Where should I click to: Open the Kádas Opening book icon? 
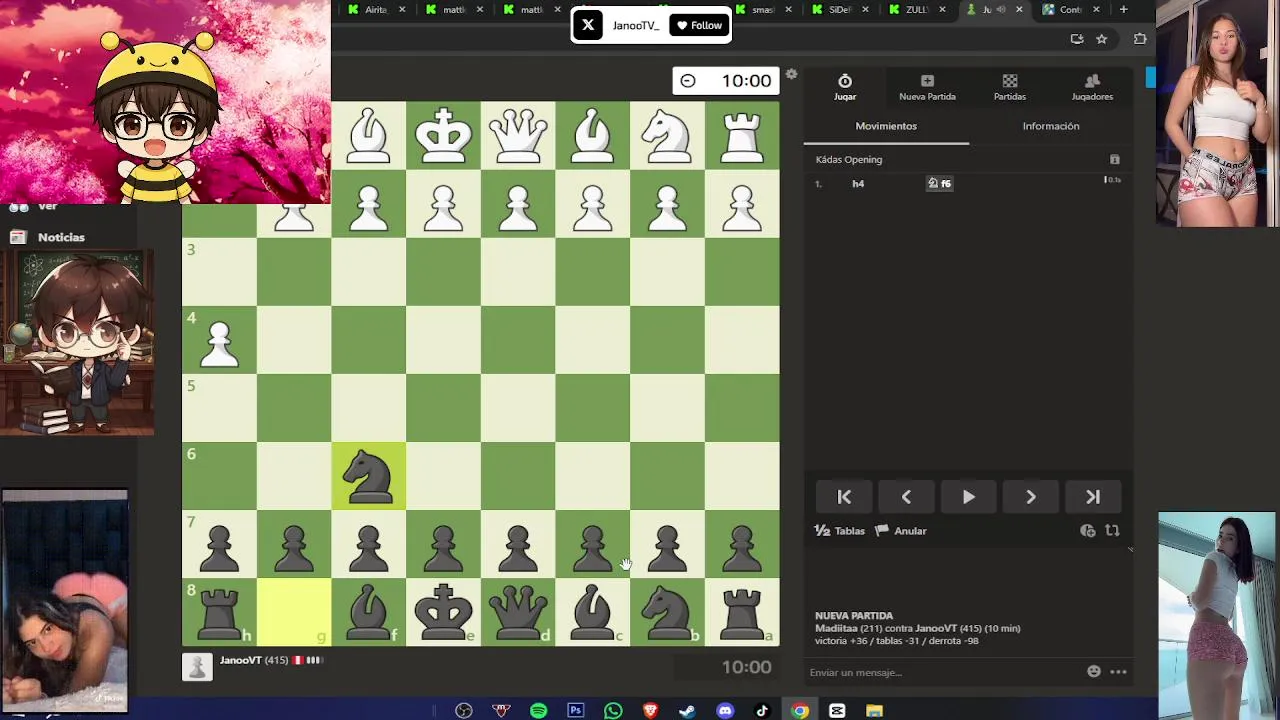click(x=1115, y=159)
